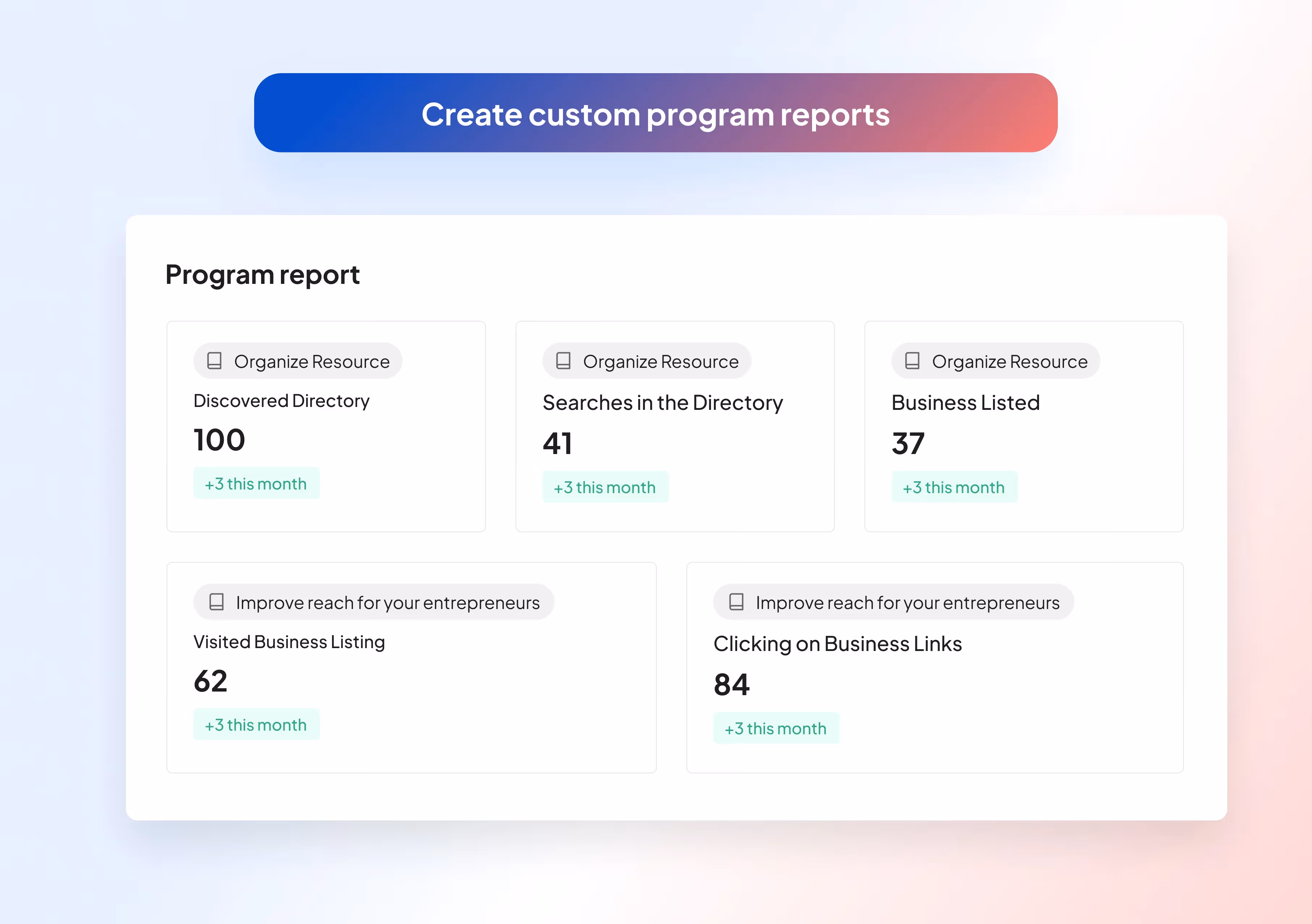The width and height of the screenshot is (1312, 924).
Task: Open the Discovered Directory metric title
Action: (281, 400)
